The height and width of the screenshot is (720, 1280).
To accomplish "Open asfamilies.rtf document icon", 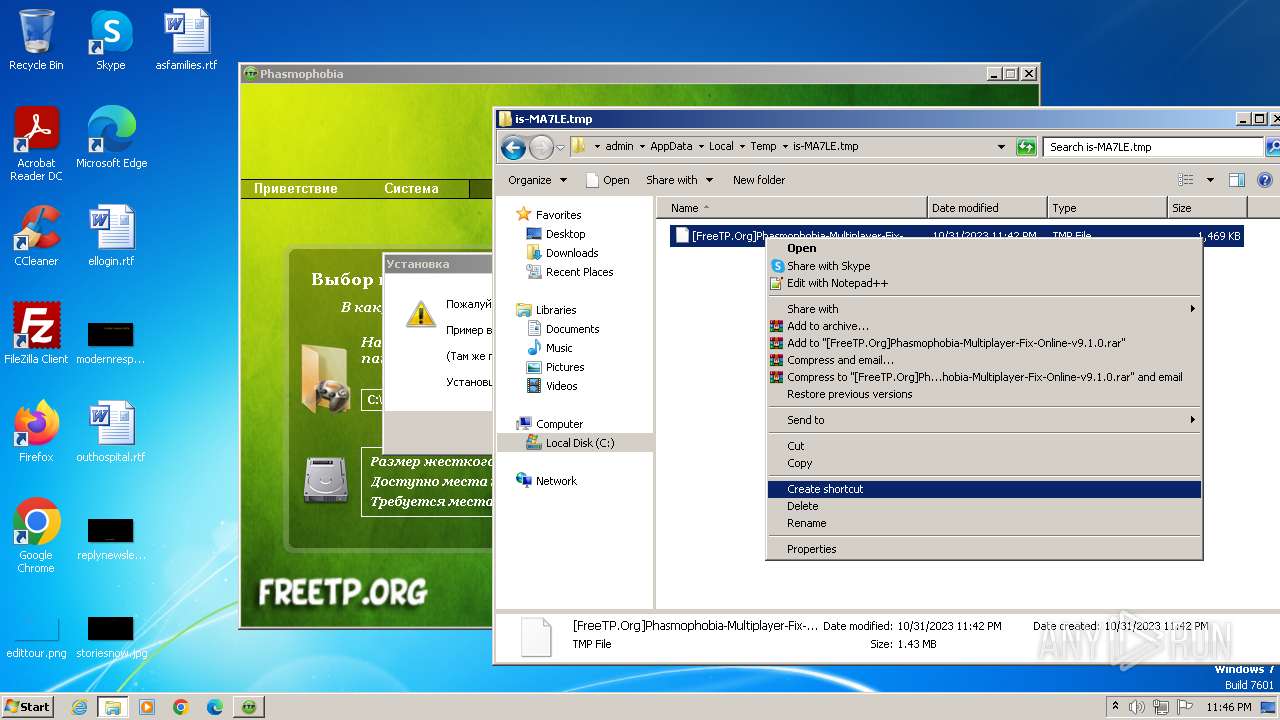I will 186,40.
